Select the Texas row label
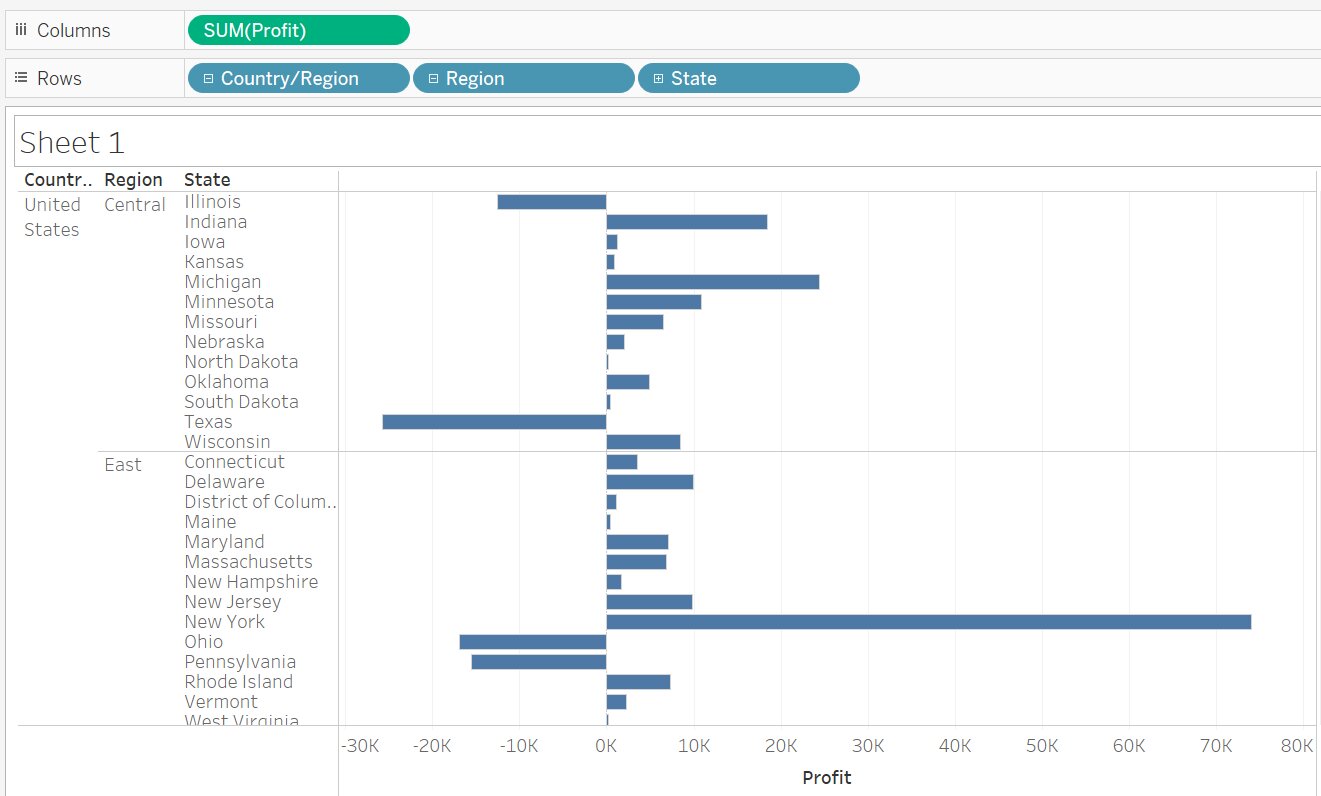This screenshot has height=796, width=1321. 209,421
